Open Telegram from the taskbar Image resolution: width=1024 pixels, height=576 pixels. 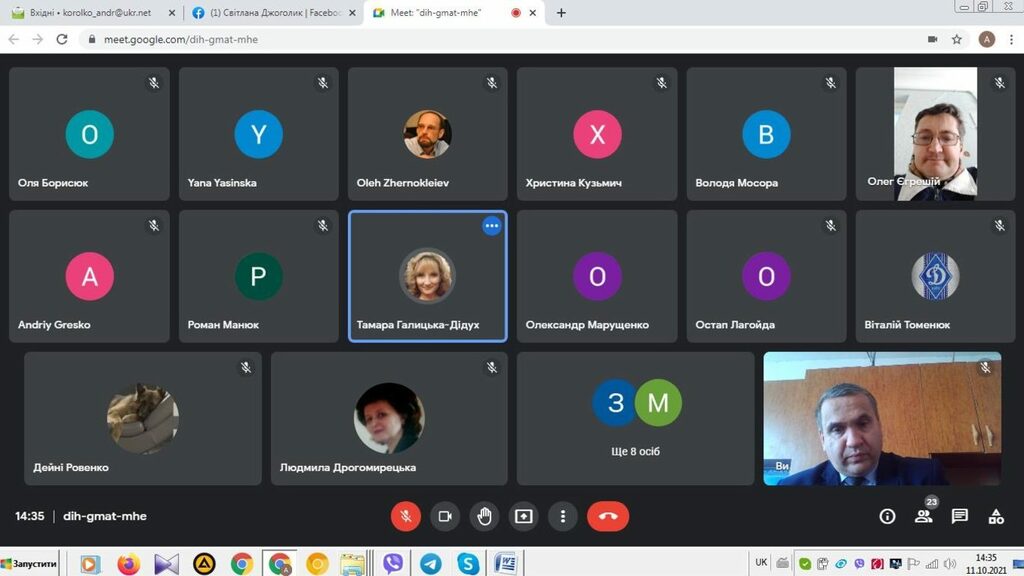430,563
